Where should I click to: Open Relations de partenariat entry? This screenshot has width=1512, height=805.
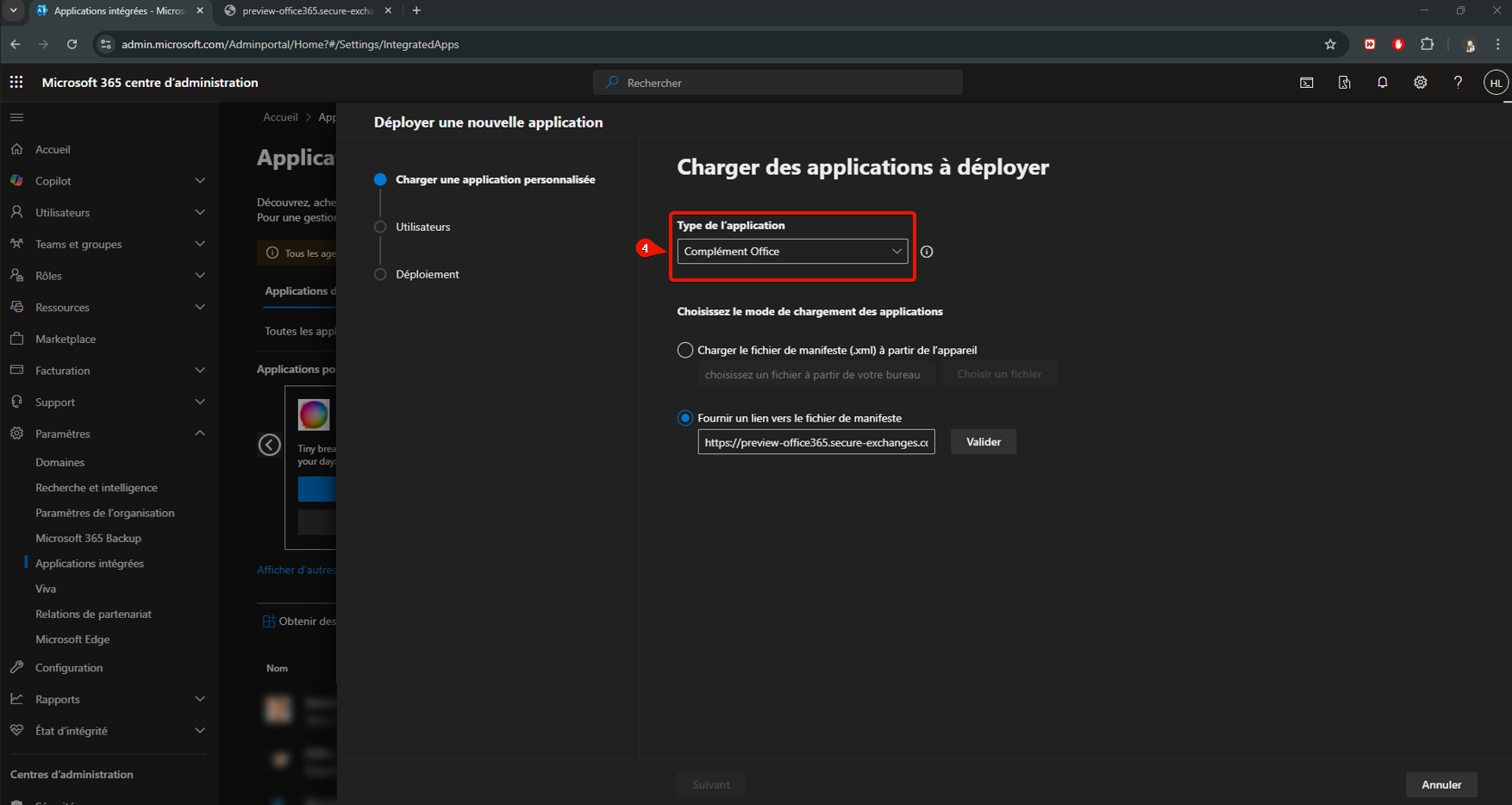94,615
